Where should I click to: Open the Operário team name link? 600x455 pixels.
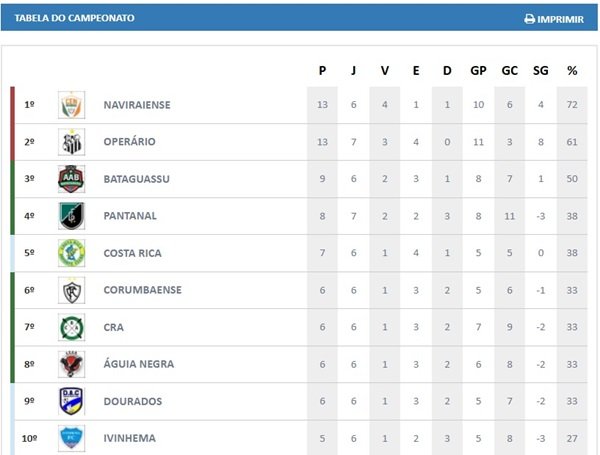(x=129, y=142)
